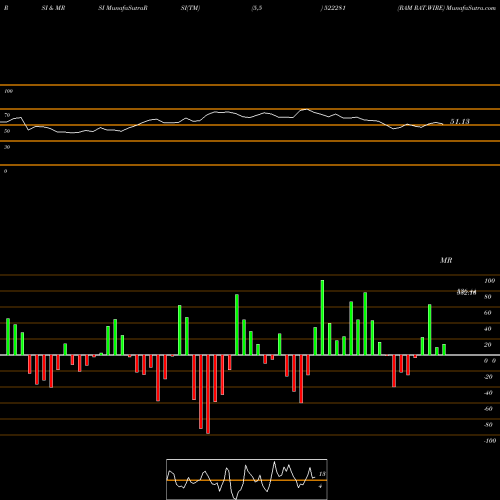
Task: Click the MR axis label -40
Action: pyautogui.click(x=488, y=393)
